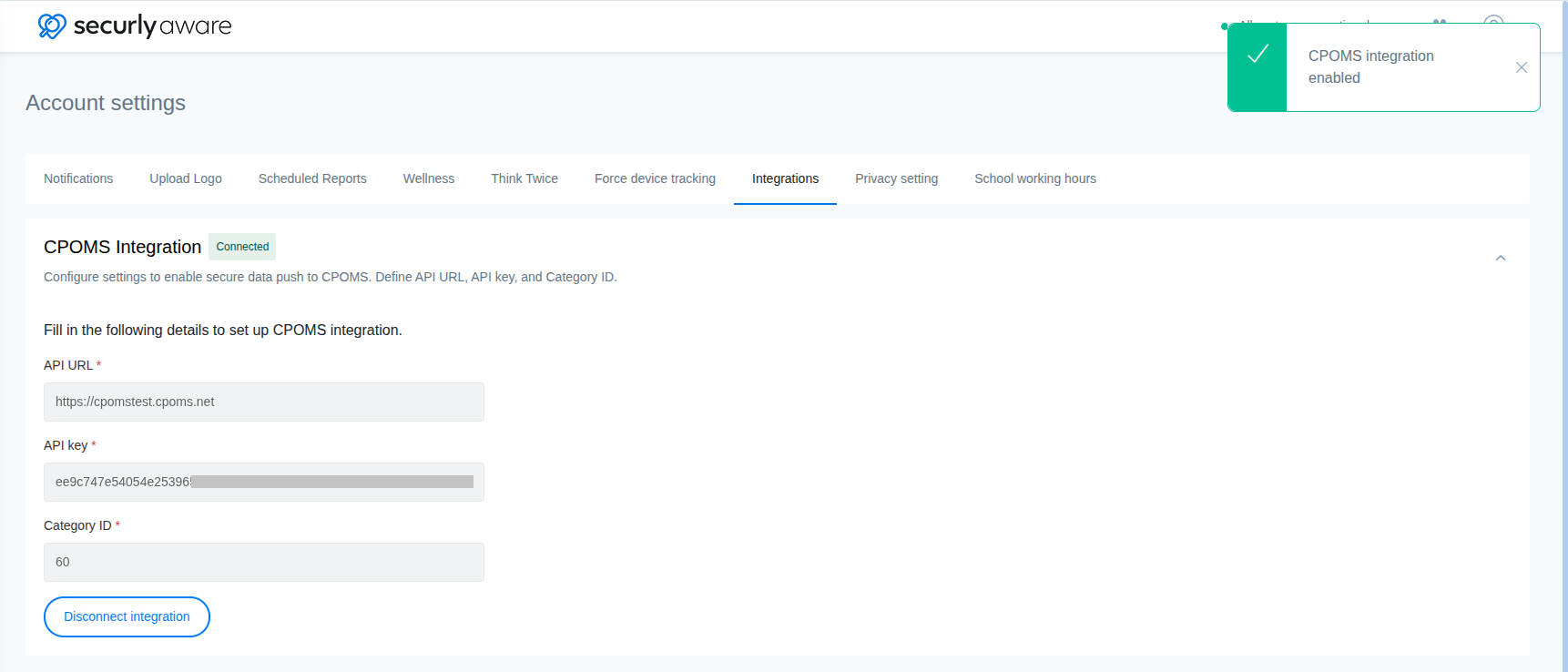Open the Privacy setting tab
The image size is (1568, 672).
(896, 178)
